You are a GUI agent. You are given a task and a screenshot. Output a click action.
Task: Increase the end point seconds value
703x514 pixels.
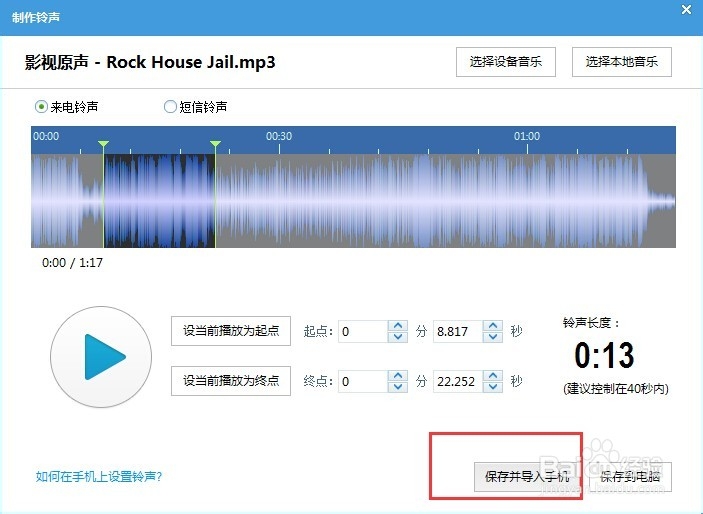click(x=493, y=376)
